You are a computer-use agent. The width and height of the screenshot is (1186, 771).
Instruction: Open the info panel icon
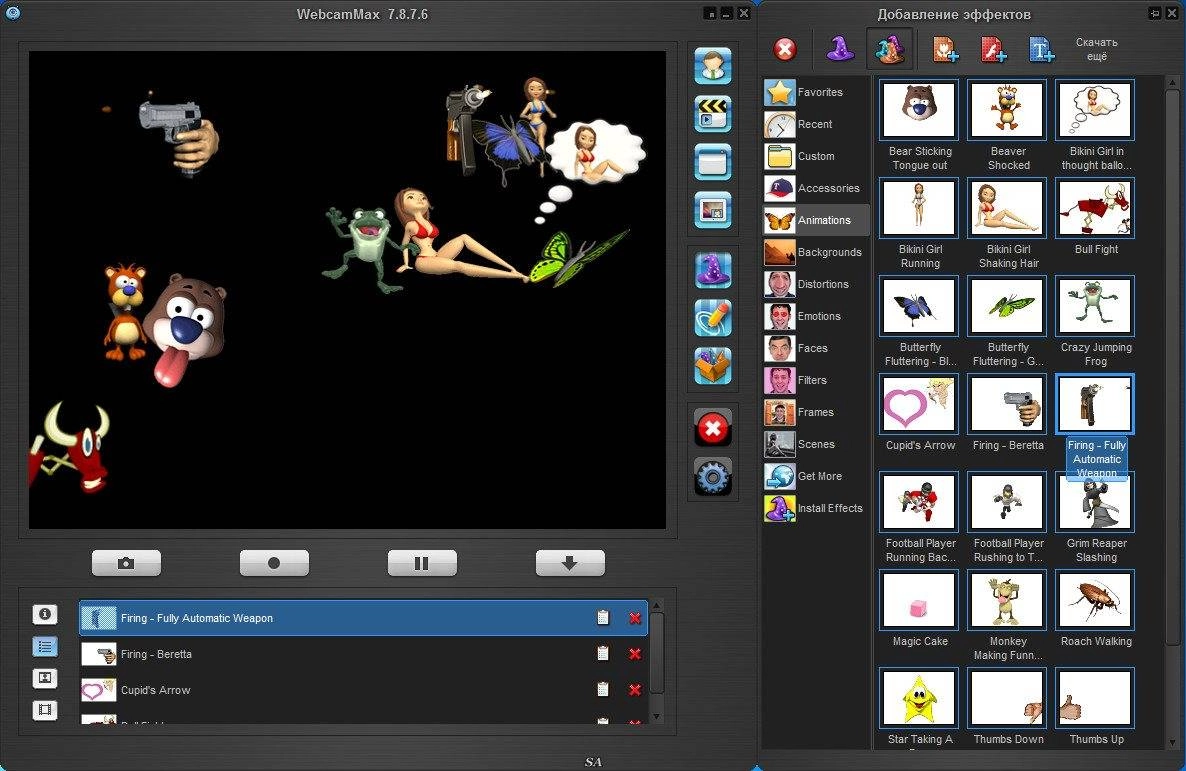click(x=45, y=614)
